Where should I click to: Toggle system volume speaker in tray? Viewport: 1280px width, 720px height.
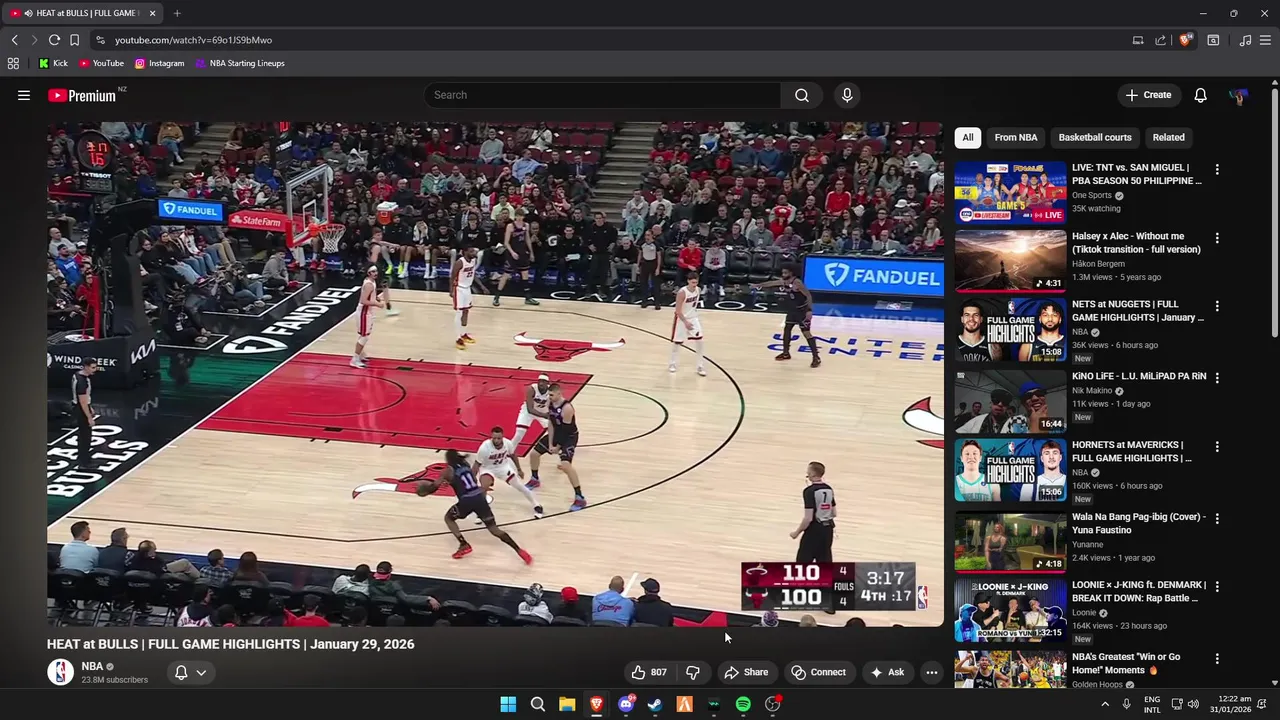coord(1193,704)
